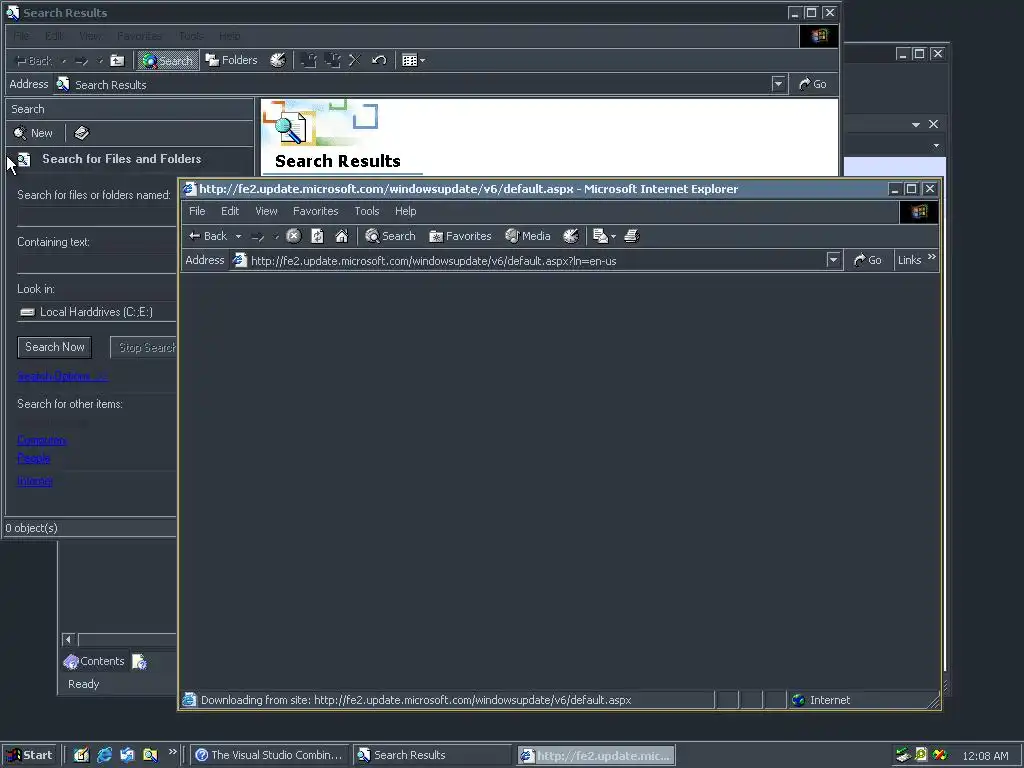
Task: Click the Computers link in search pane
Action: tap(41, 440)
